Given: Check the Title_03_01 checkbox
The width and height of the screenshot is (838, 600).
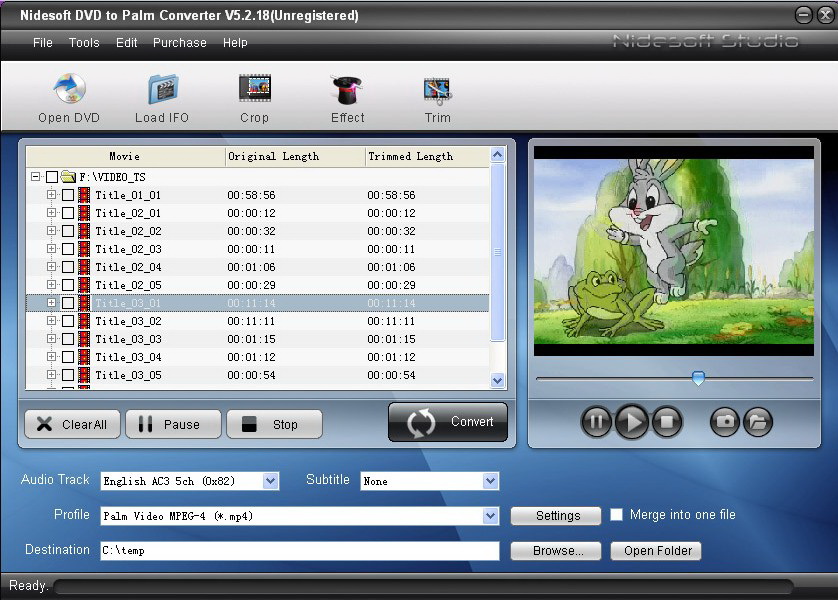Looking at the screenshot, I should [68, 303].
